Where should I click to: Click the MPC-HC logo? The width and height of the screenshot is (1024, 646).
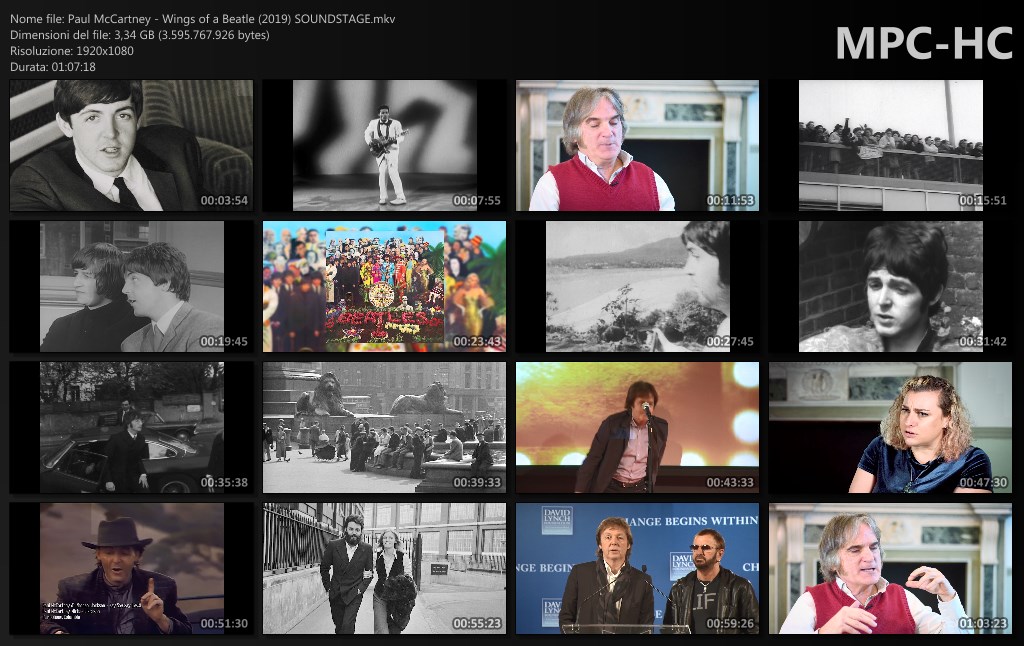click(x=923, y=43)
